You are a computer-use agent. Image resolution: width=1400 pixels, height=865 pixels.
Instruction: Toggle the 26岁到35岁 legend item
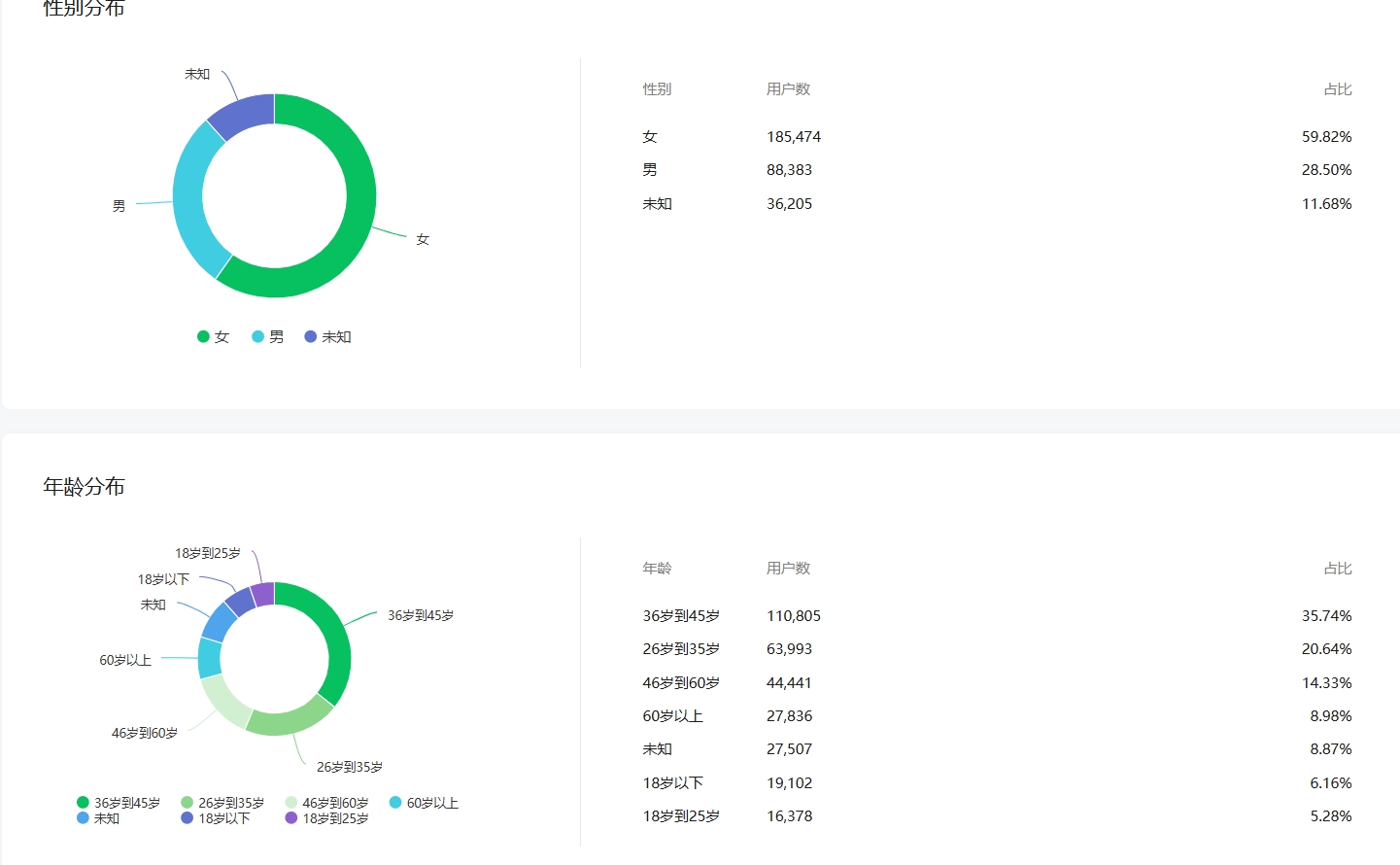222,803
